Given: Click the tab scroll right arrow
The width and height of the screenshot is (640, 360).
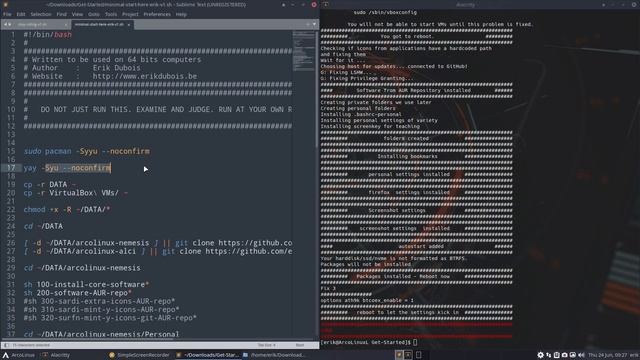Looking at the screenshot, I should (x=10, y=24).
